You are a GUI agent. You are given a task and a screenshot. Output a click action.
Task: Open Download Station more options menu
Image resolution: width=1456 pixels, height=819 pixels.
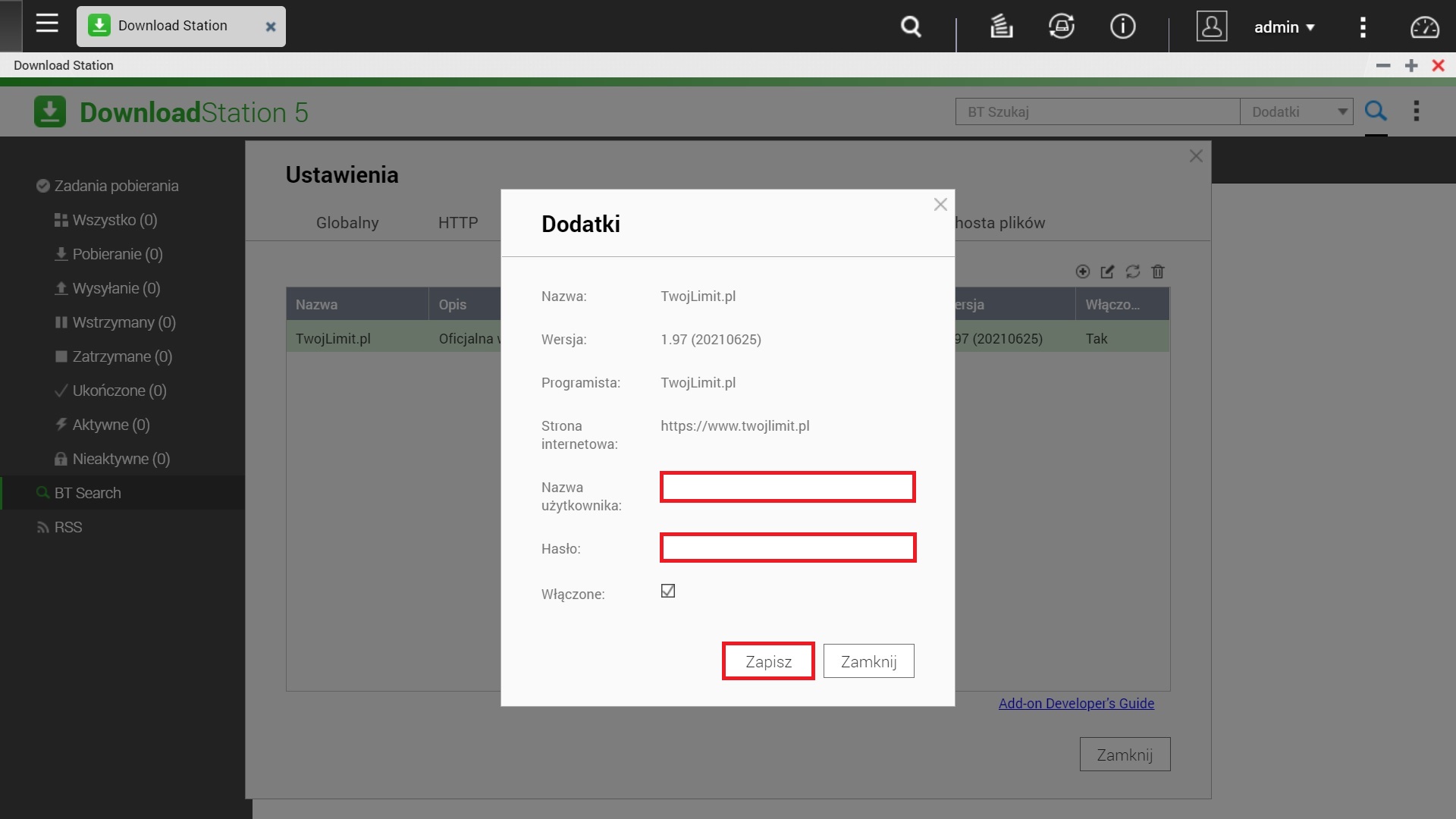coord(1416,111)
